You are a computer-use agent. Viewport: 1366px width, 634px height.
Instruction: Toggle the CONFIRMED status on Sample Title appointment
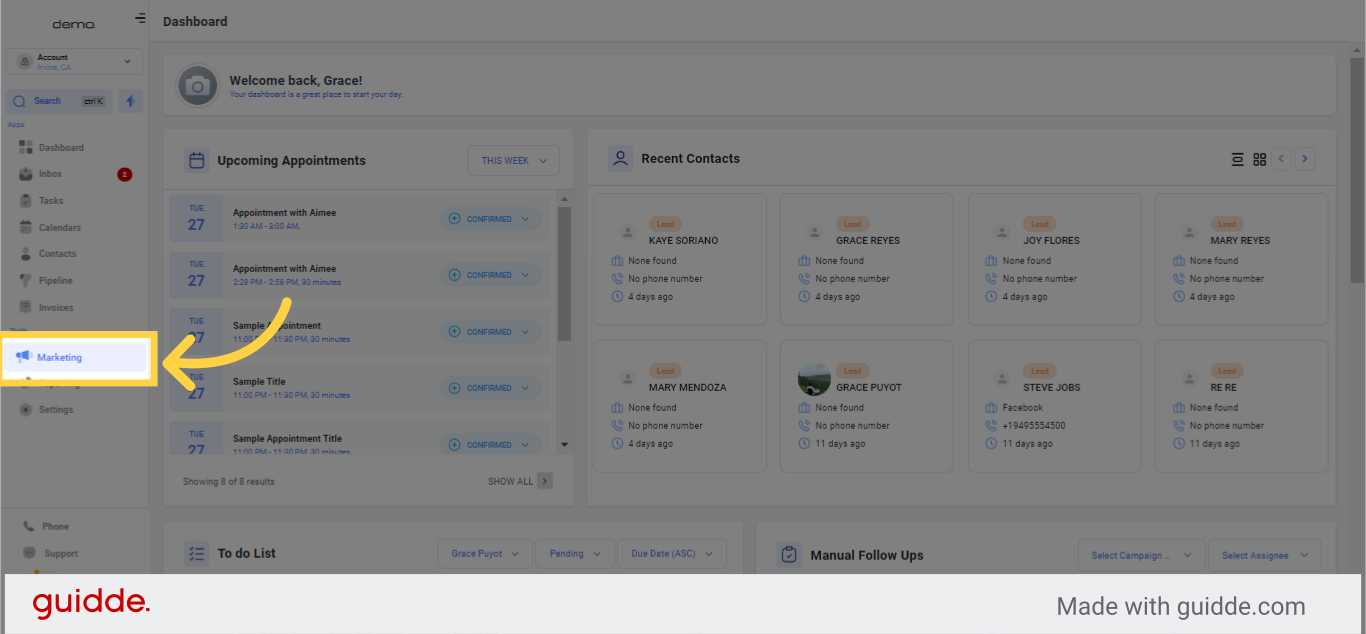point(490,387)
